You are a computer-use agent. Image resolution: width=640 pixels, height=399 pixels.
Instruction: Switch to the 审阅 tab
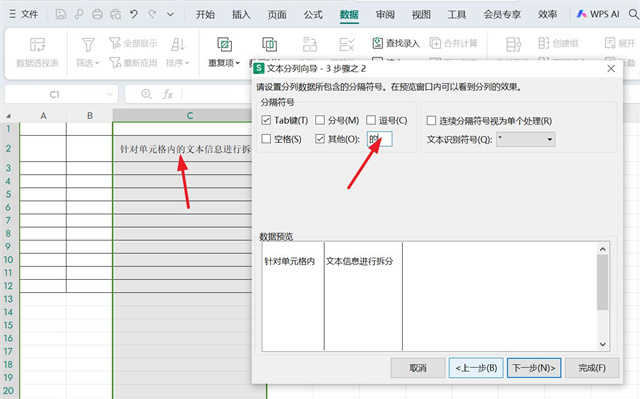(385, 15)
